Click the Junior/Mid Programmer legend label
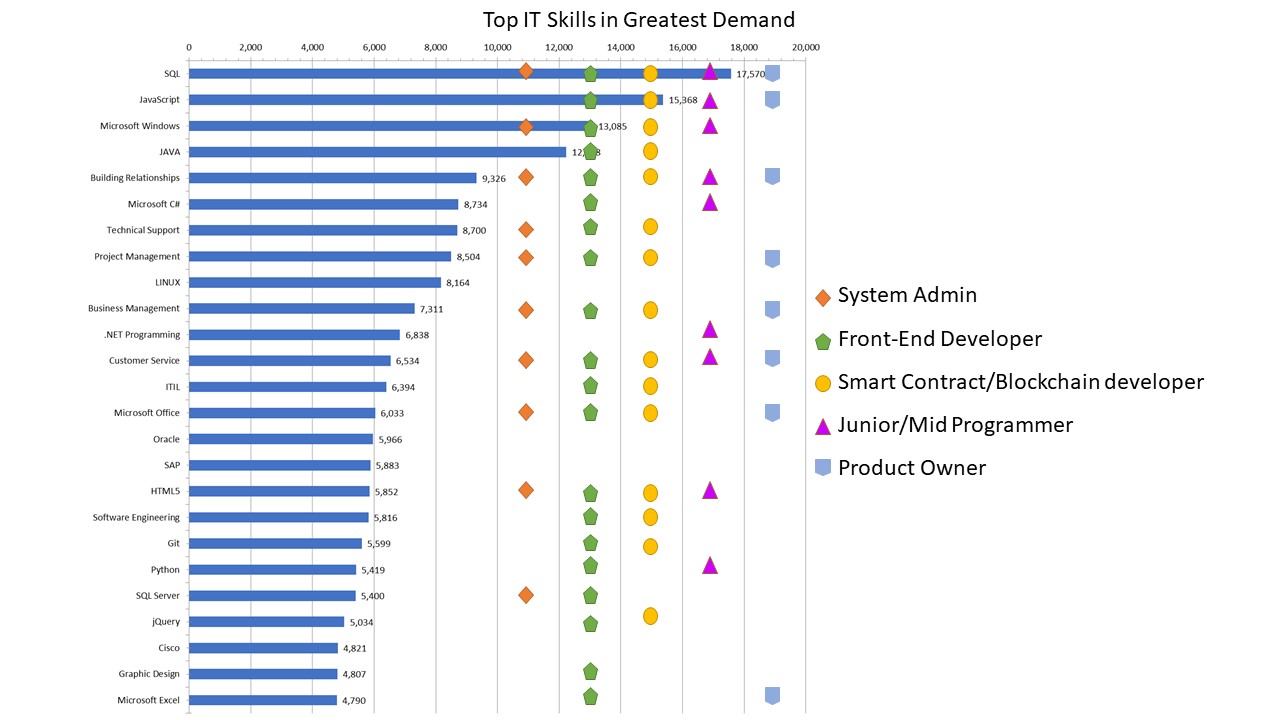The image size is (1280, 720). coord(955,425)
